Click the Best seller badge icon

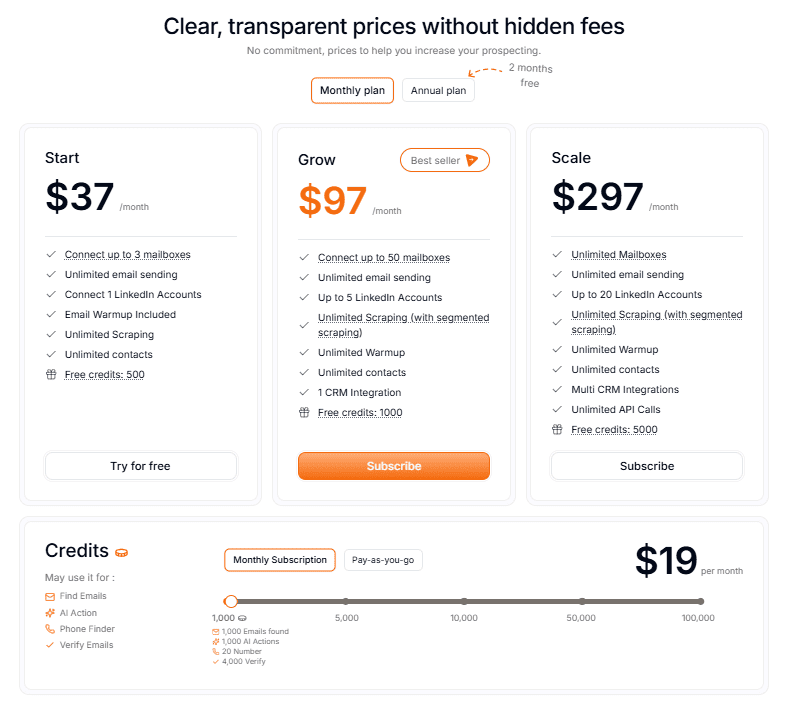(472, 160)
